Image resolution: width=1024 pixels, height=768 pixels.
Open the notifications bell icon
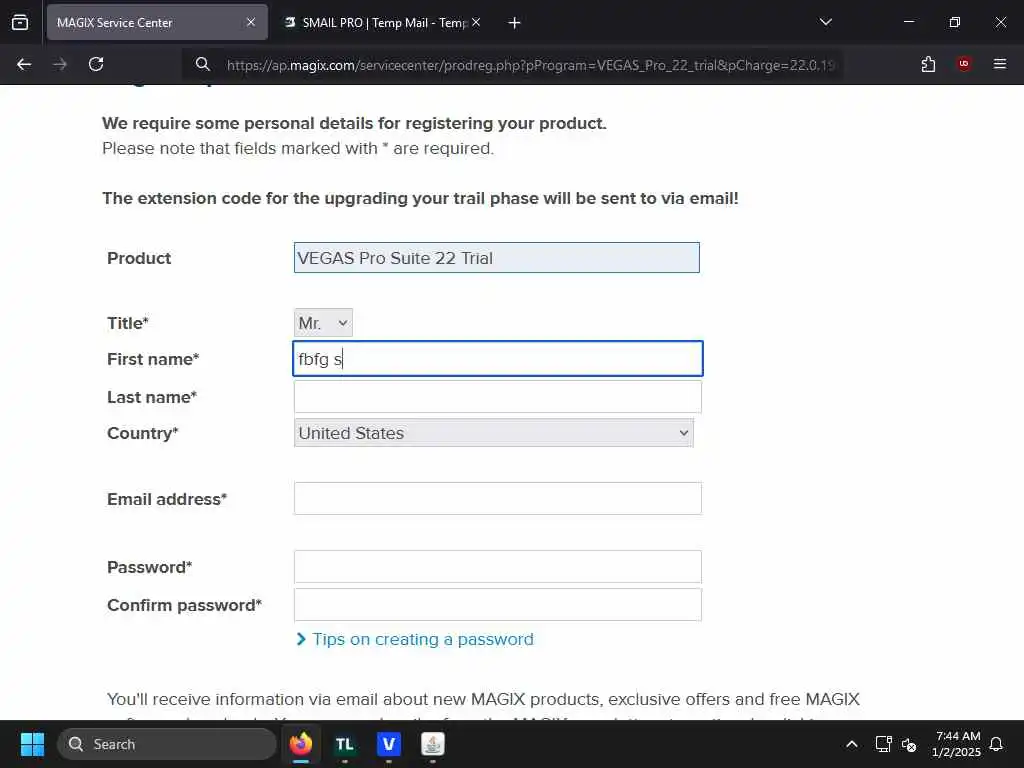click(x=996, y=744)
